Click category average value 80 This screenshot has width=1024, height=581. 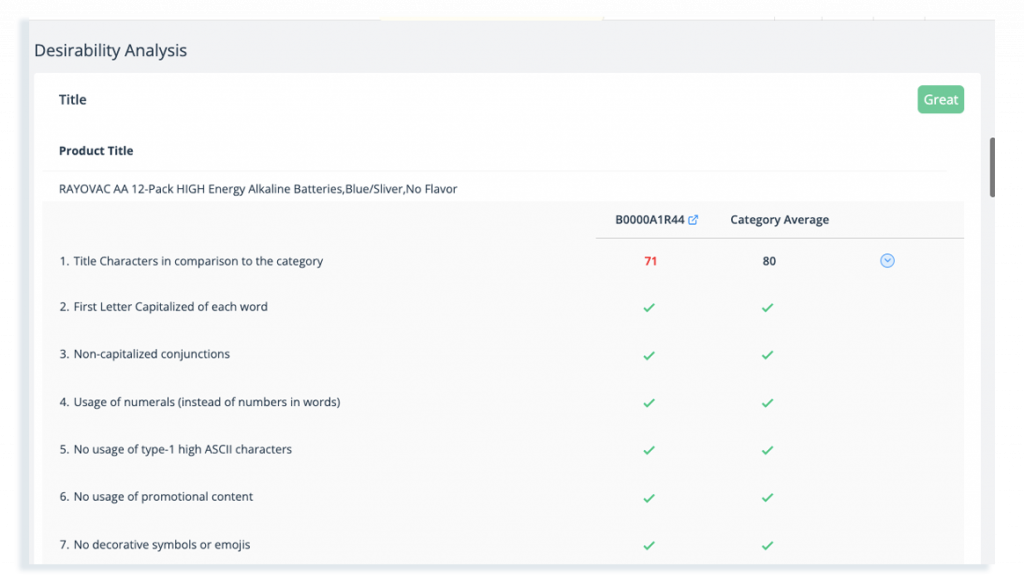769,261
